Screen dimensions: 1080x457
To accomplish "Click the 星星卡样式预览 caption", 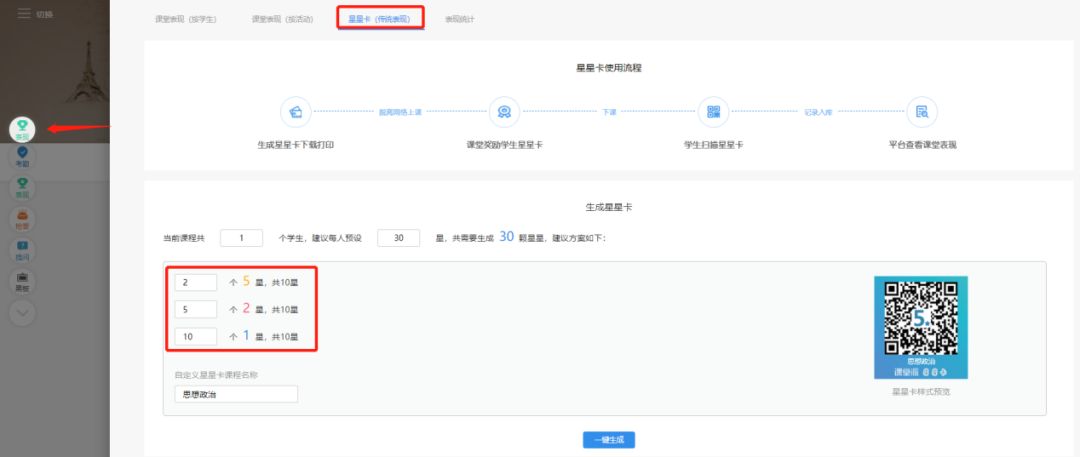I will [921, 392].
